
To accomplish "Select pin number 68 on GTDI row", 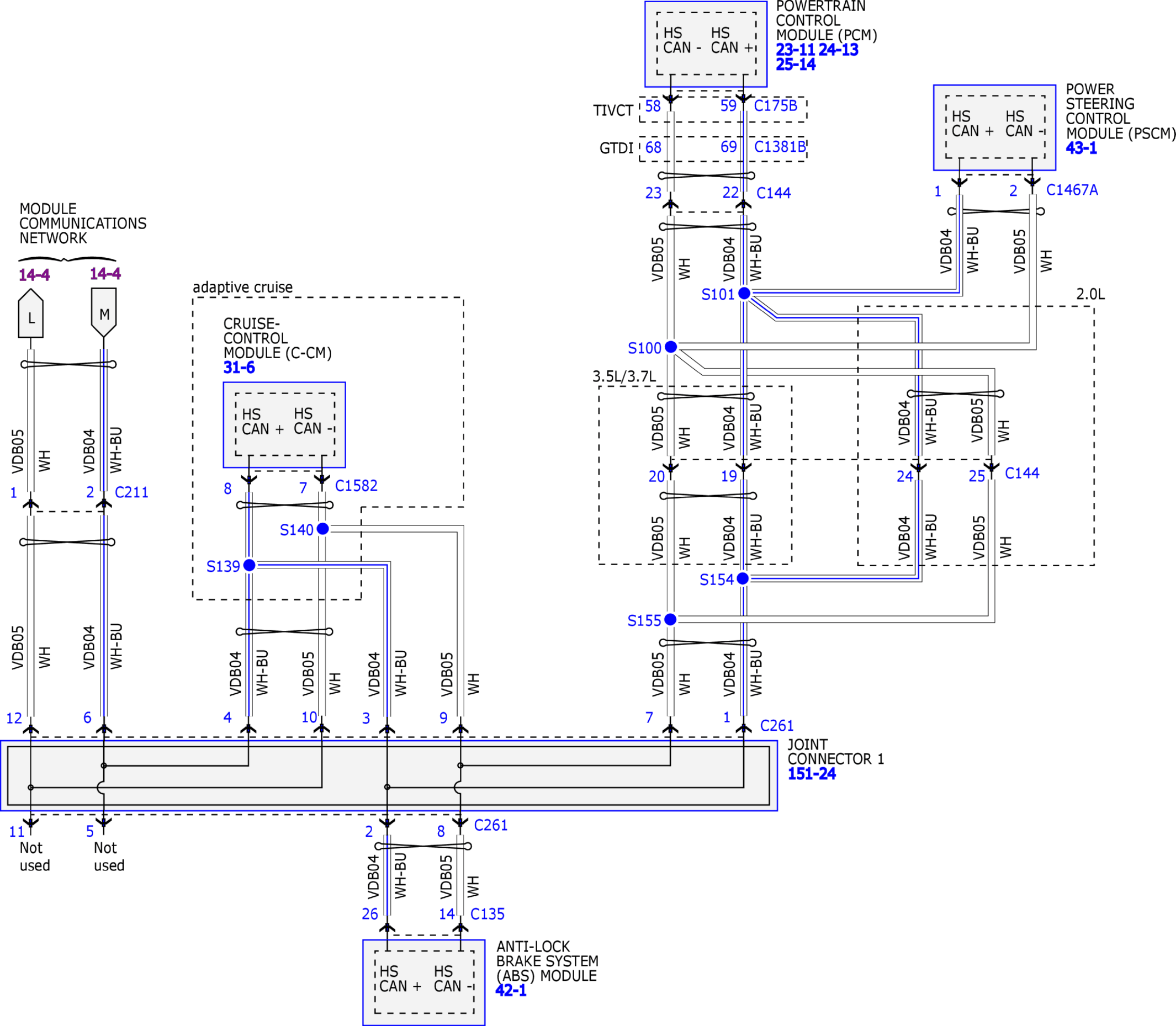I will click(653, 147).
